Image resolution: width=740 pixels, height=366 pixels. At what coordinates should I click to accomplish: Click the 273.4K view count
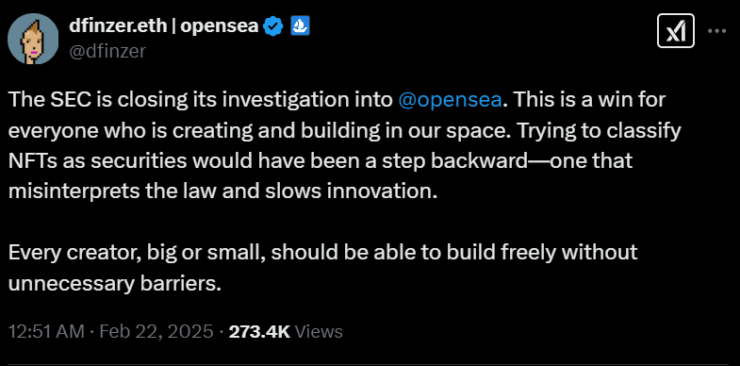coord(259,332)
